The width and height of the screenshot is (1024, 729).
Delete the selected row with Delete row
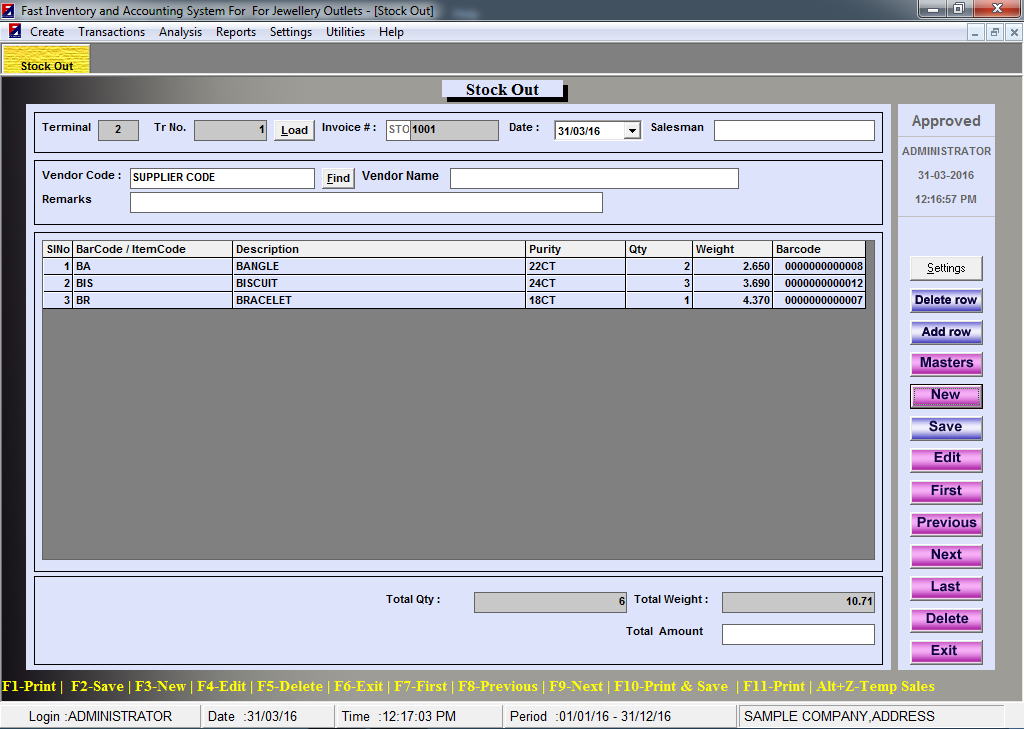coord(946,300)
